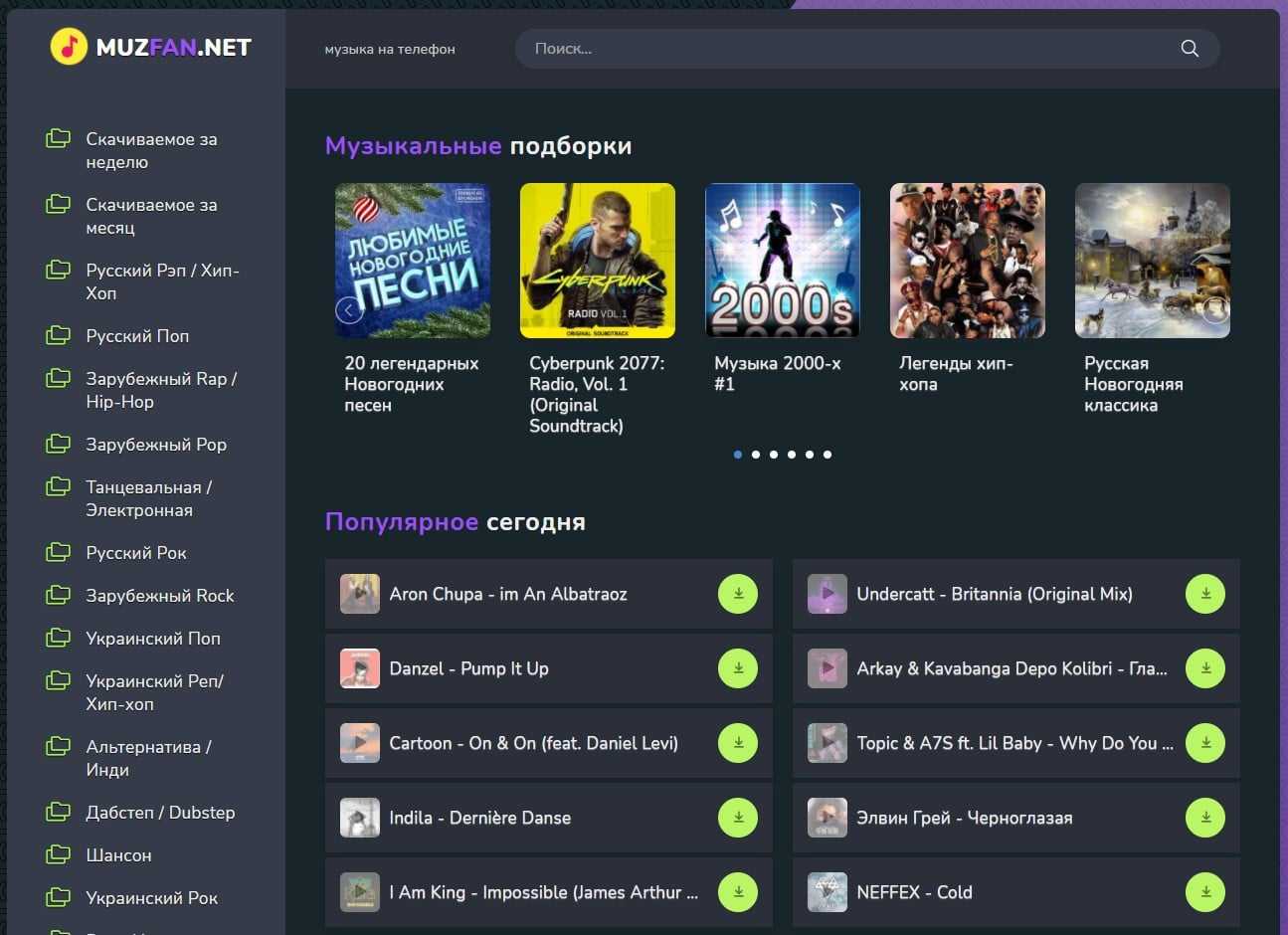Click the Danzel - Pump It Up title
The height and width of the screenshot is (935, 1288).
469,668
